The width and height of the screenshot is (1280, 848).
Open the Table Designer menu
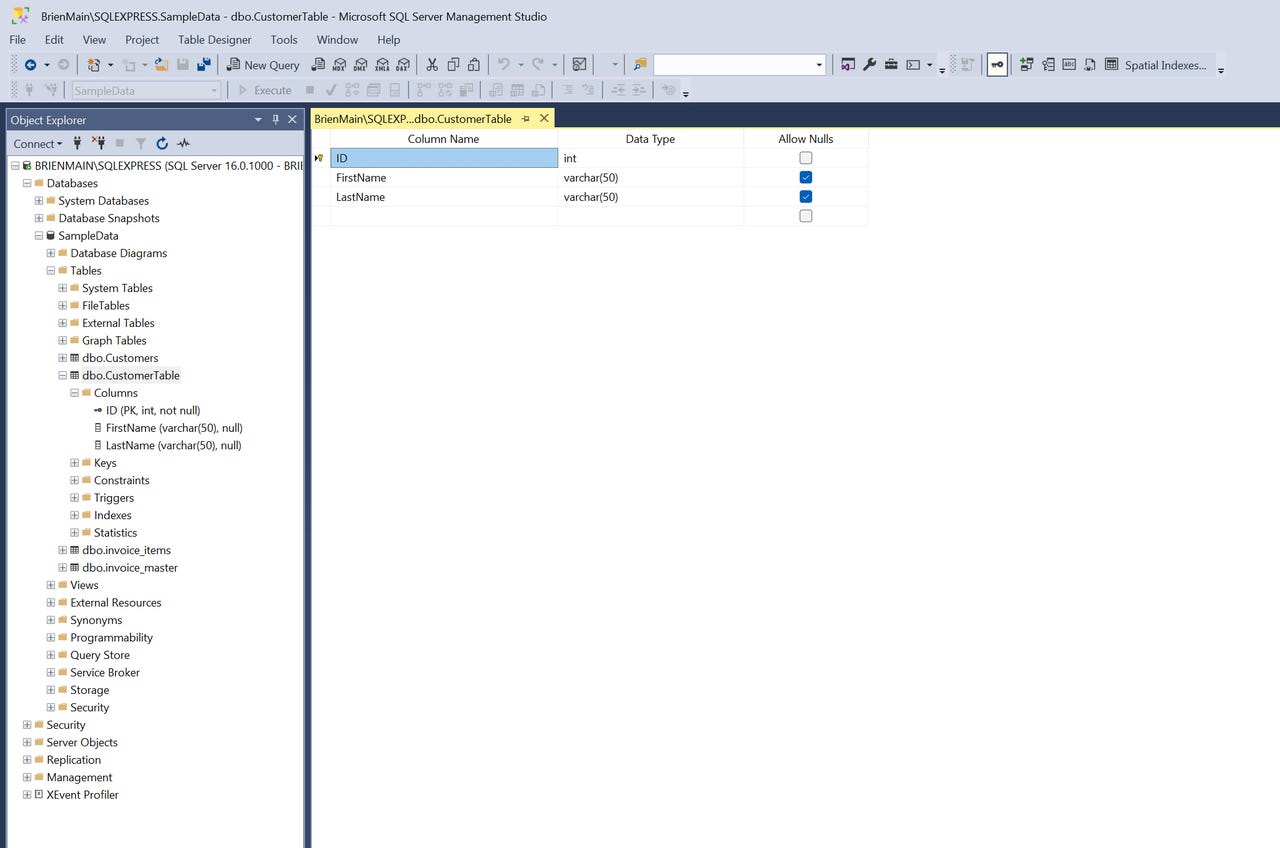point(214,40)
